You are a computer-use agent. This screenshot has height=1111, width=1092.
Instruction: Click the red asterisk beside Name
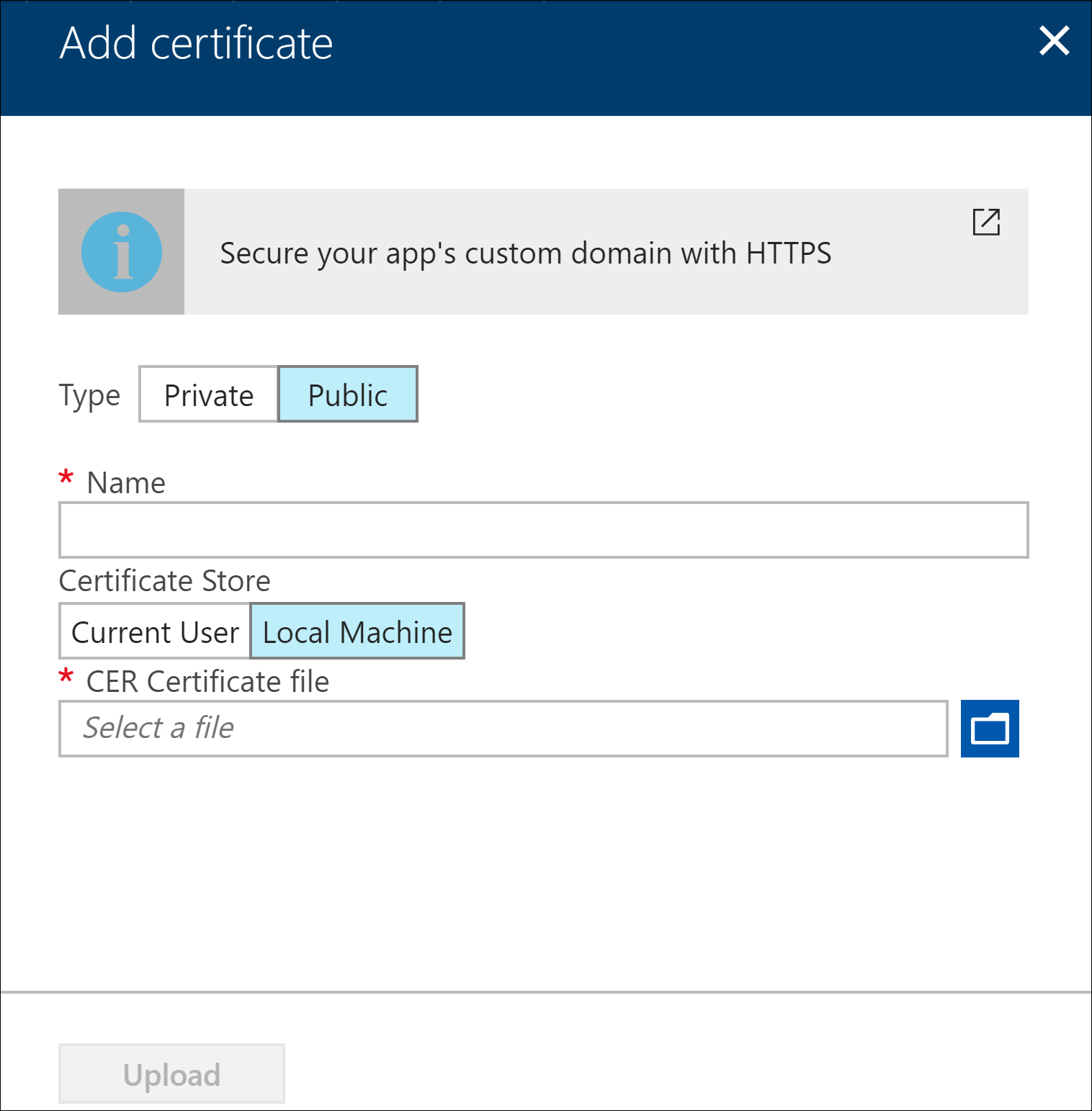tap(66, 478)
